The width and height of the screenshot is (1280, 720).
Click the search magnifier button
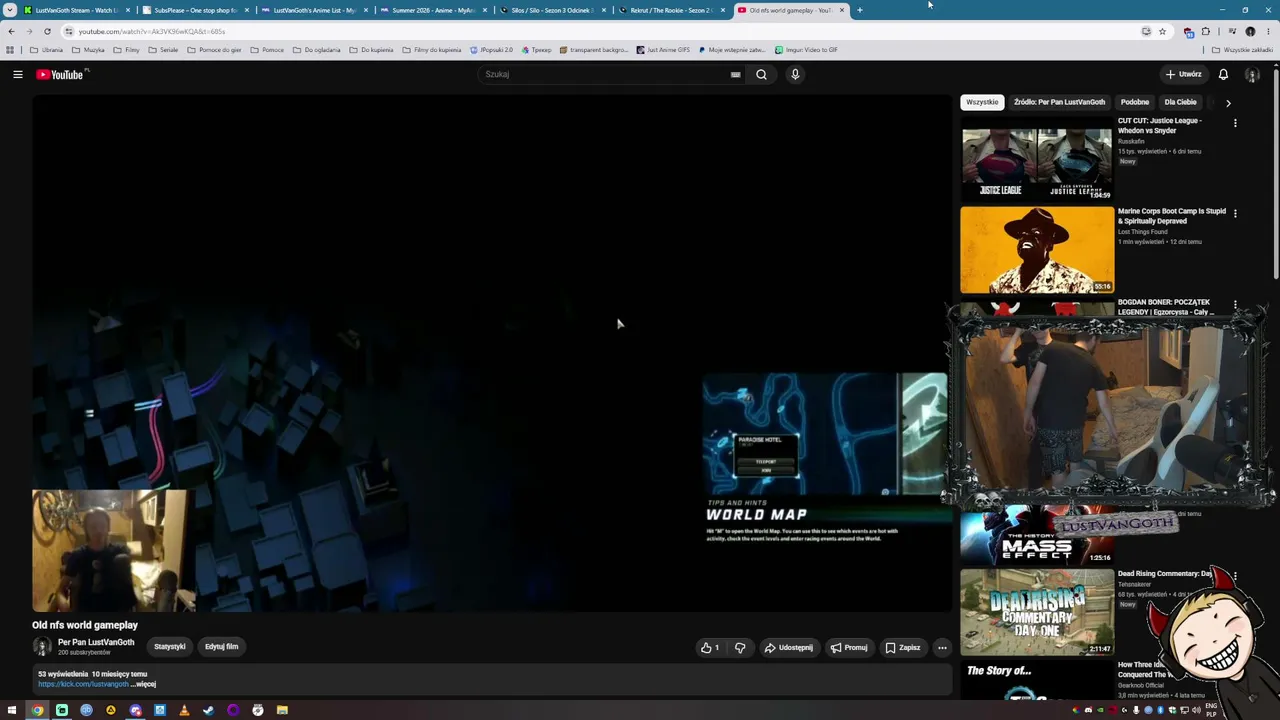[x=761, y=74]
